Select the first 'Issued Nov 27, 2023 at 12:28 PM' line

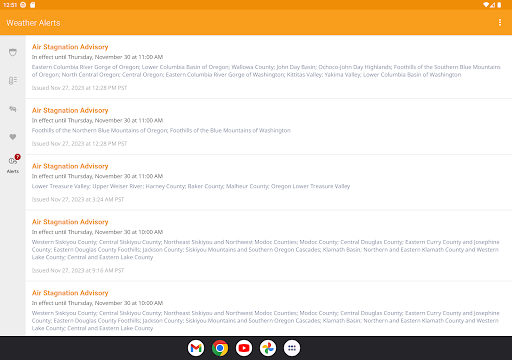point(79,88)
